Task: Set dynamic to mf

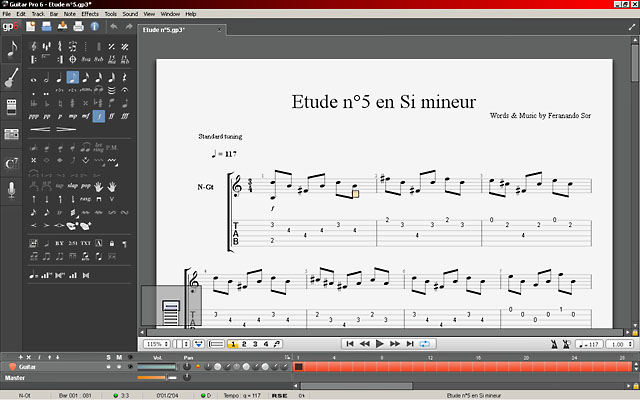Action: pos(86,116)
